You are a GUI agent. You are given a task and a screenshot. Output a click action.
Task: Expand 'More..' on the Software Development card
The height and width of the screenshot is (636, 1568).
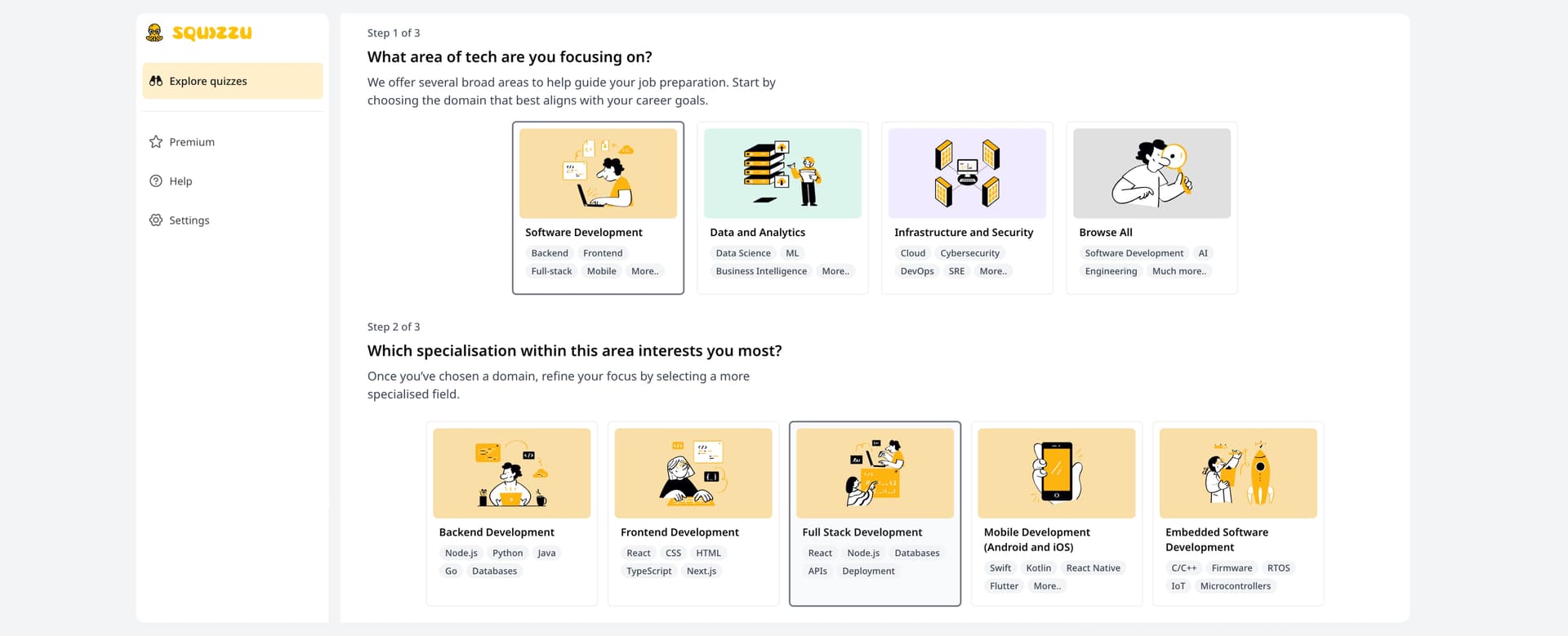[644, 271]
